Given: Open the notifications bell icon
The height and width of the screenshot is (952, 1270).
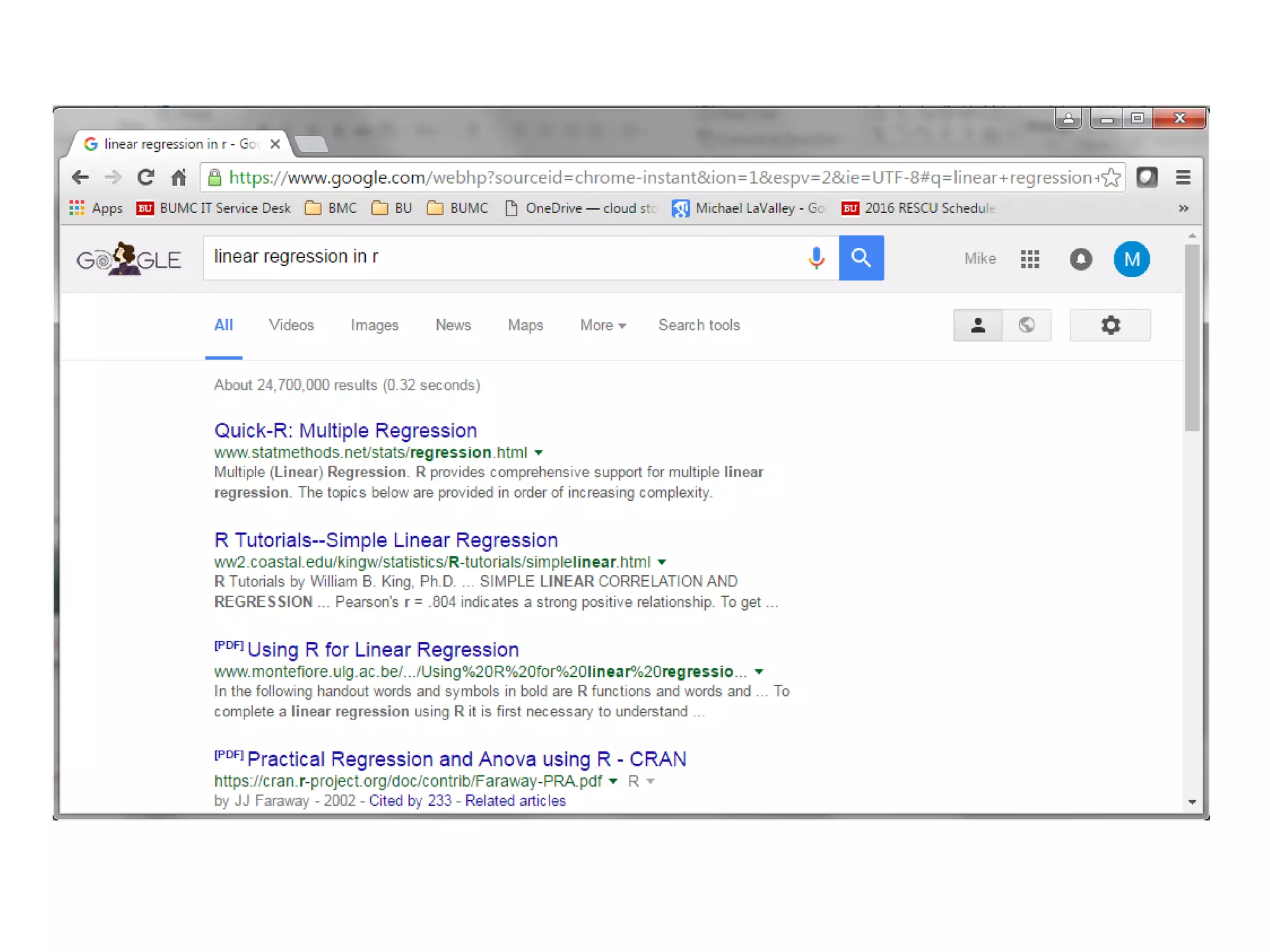Looking at the screenshot, I should tap(1080, 259).
